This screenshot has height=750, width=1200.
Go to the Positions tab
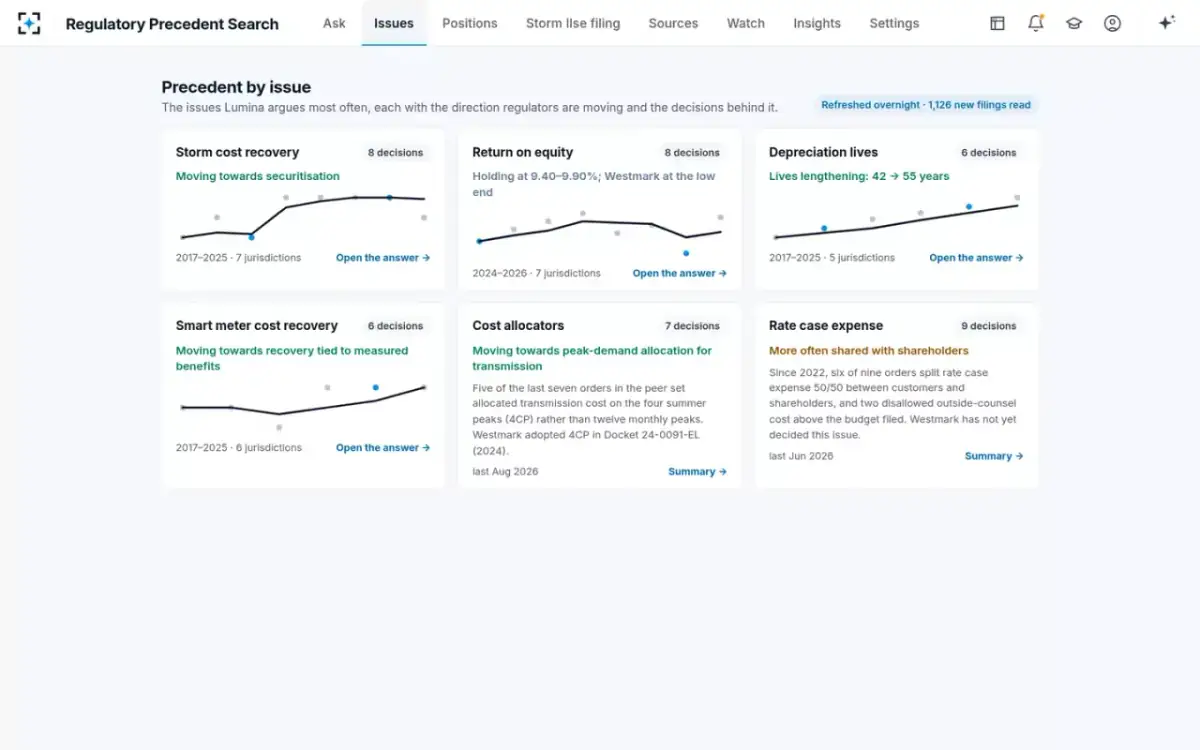coord(470,23)
